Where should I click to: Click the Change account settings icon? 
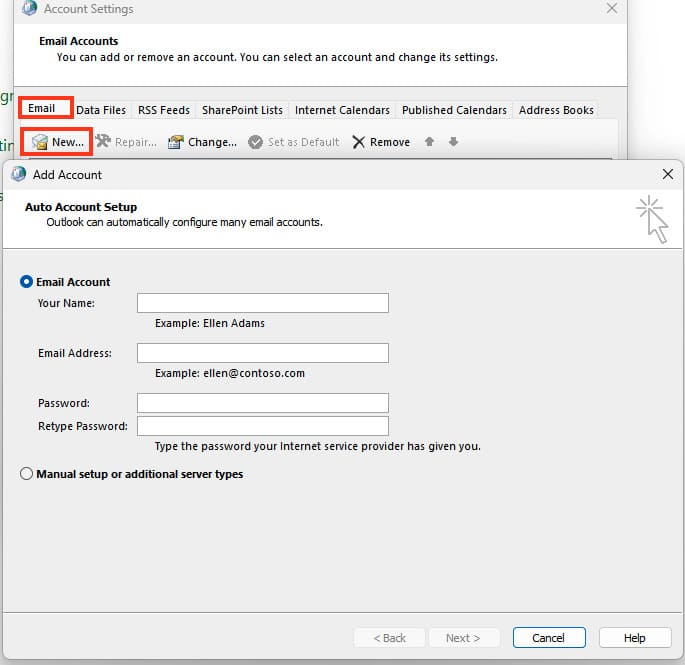176,142
